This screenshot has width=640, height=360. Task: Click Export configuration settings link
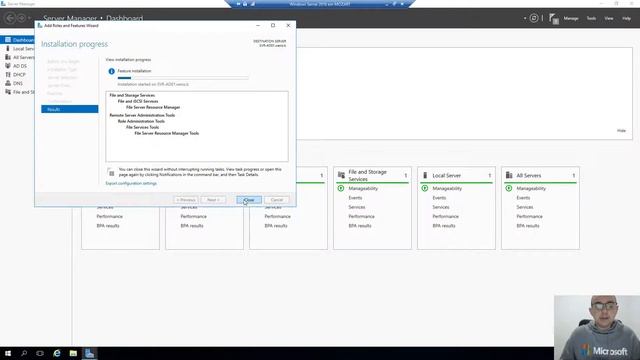tap(131, 183)
